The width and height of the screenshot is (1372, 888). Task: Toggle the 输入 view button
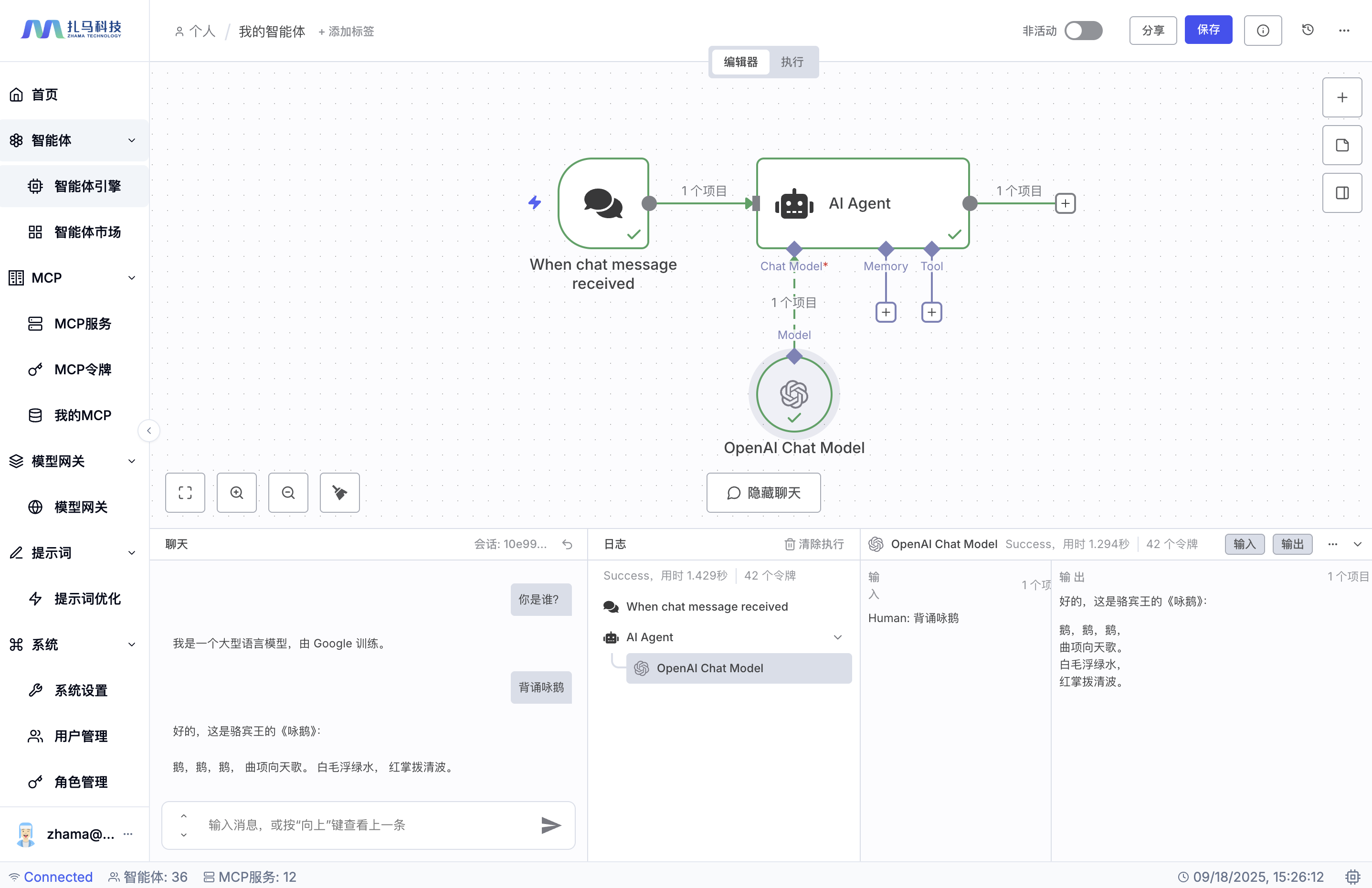click(x=1244, y=544)
